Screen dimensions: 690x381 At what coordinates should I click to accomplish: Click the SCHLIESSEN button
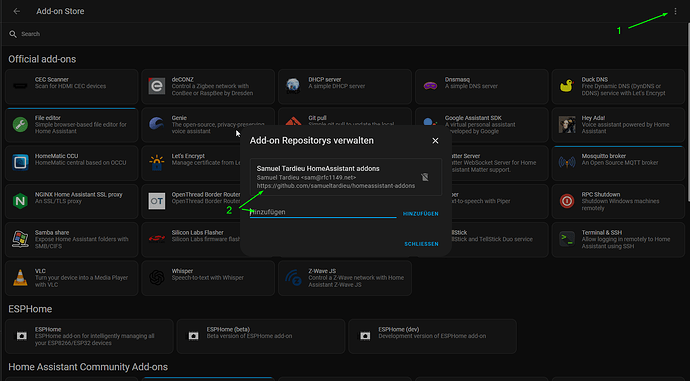pyautogui.click(x=421, y=244)
